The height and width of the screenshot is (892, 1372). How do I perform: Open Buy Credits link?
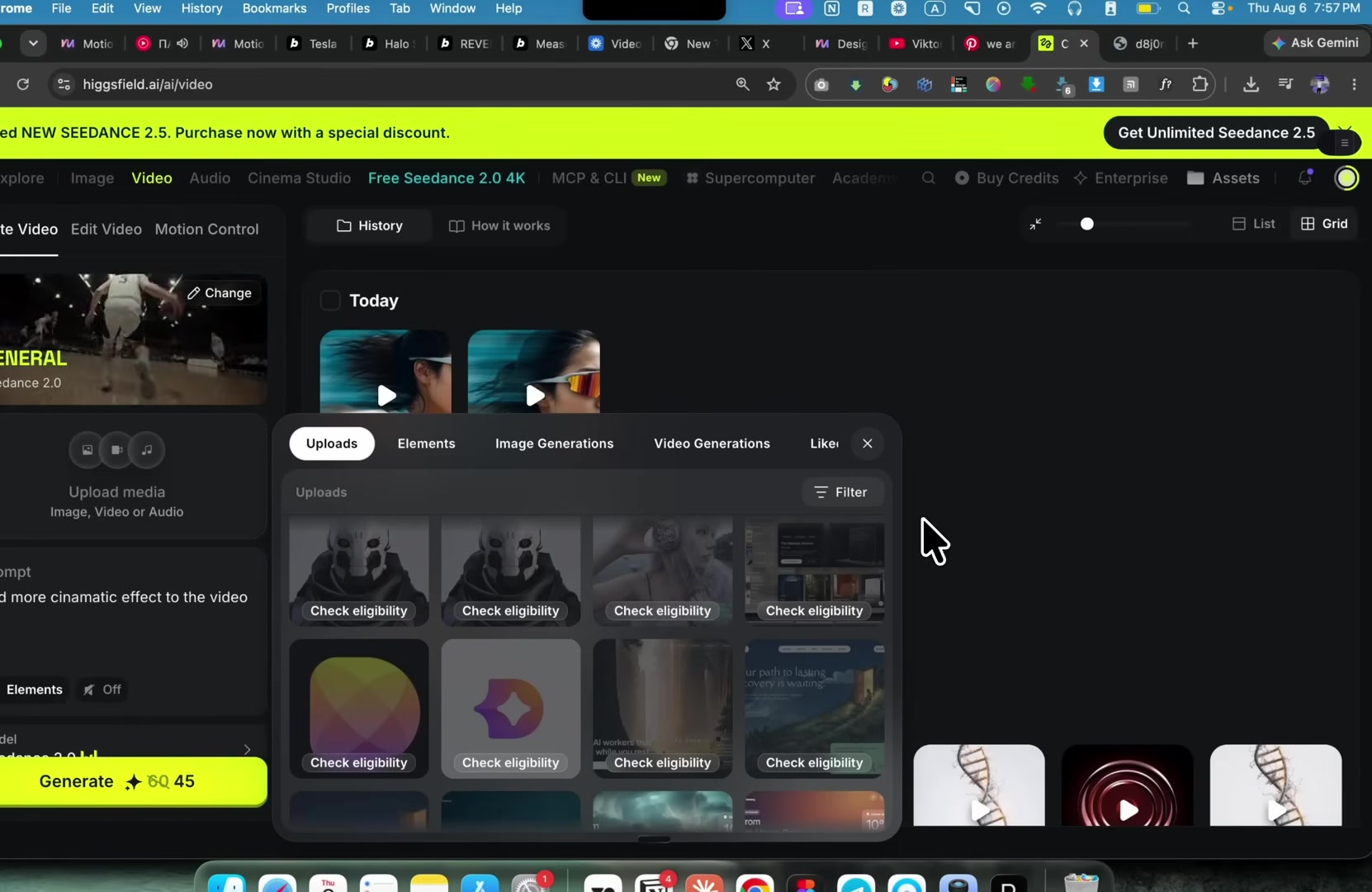(x=1006, y=178)
